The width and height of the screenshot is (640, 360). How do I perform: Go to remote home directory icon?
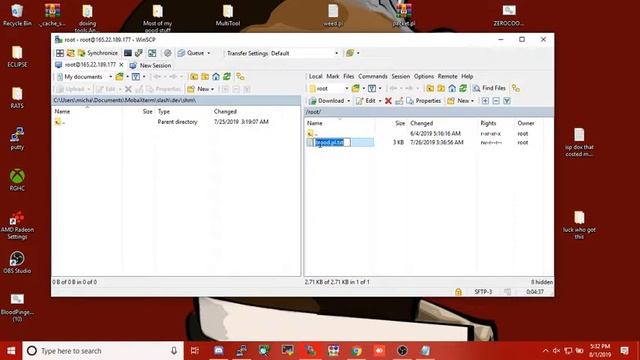(452, 88)
